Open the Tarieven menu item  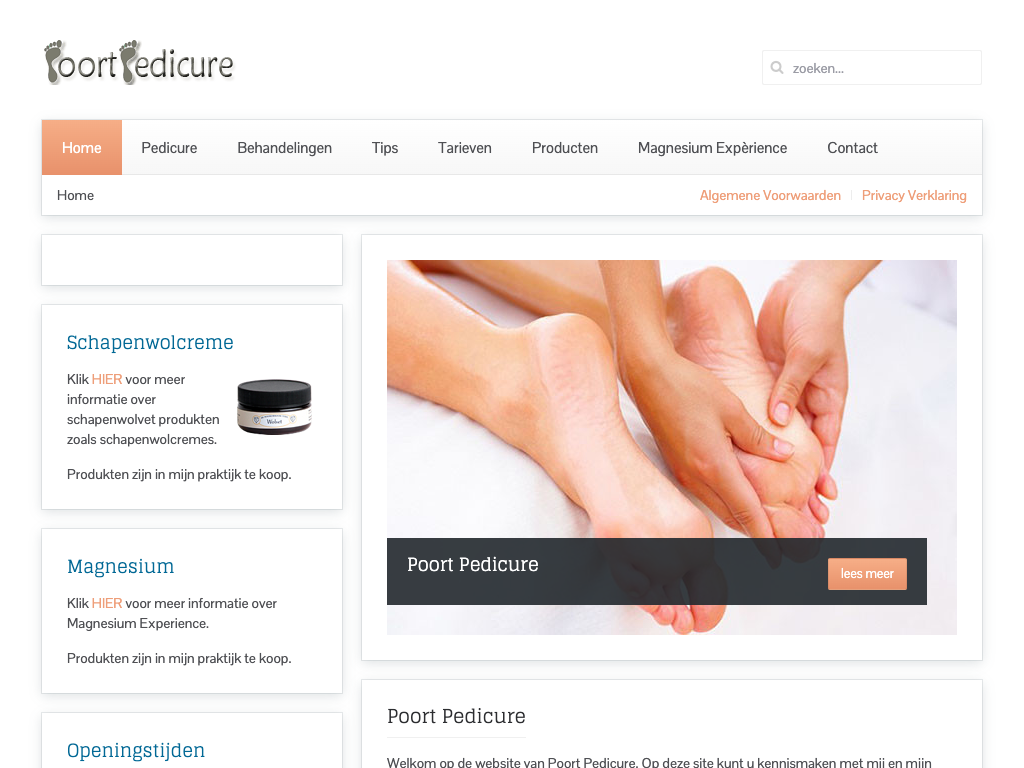pos(464,148)
